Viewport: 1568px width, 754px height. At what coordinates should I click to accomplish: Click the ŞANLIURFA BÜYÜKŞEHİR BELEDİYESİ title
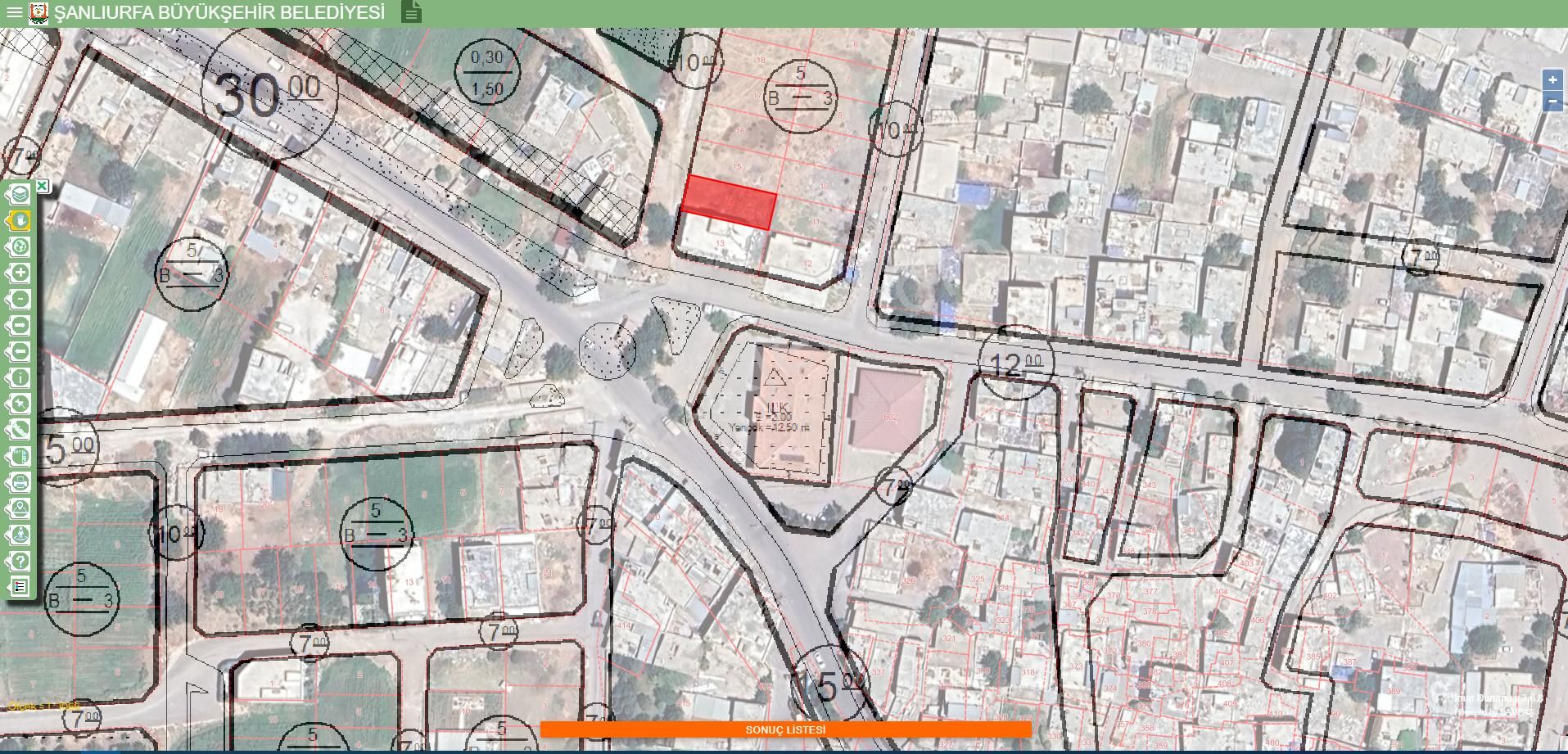click(x=219, y=12)
